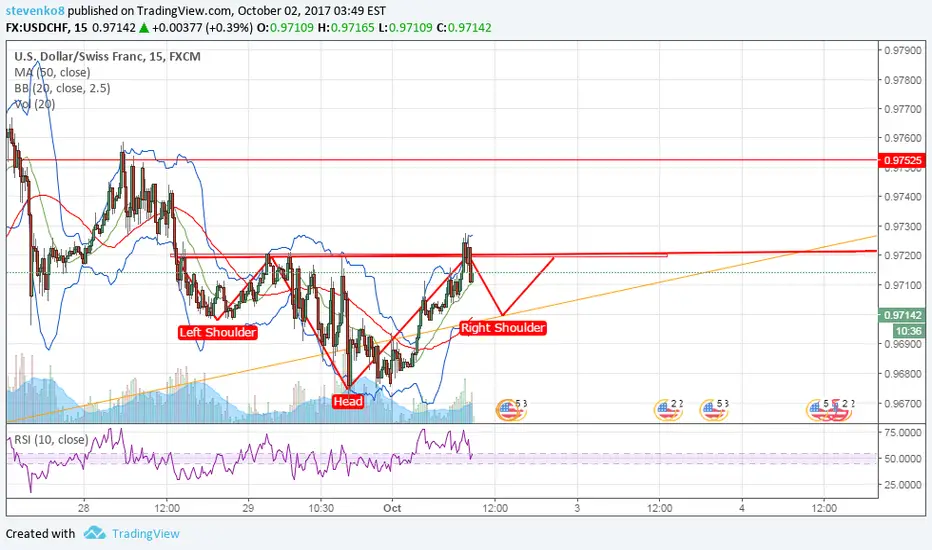The width and height of the screenshot is (932, 550).
Task: Click the TradingView link in the footer
Action: pyautogui.click(x=146, y=533)
